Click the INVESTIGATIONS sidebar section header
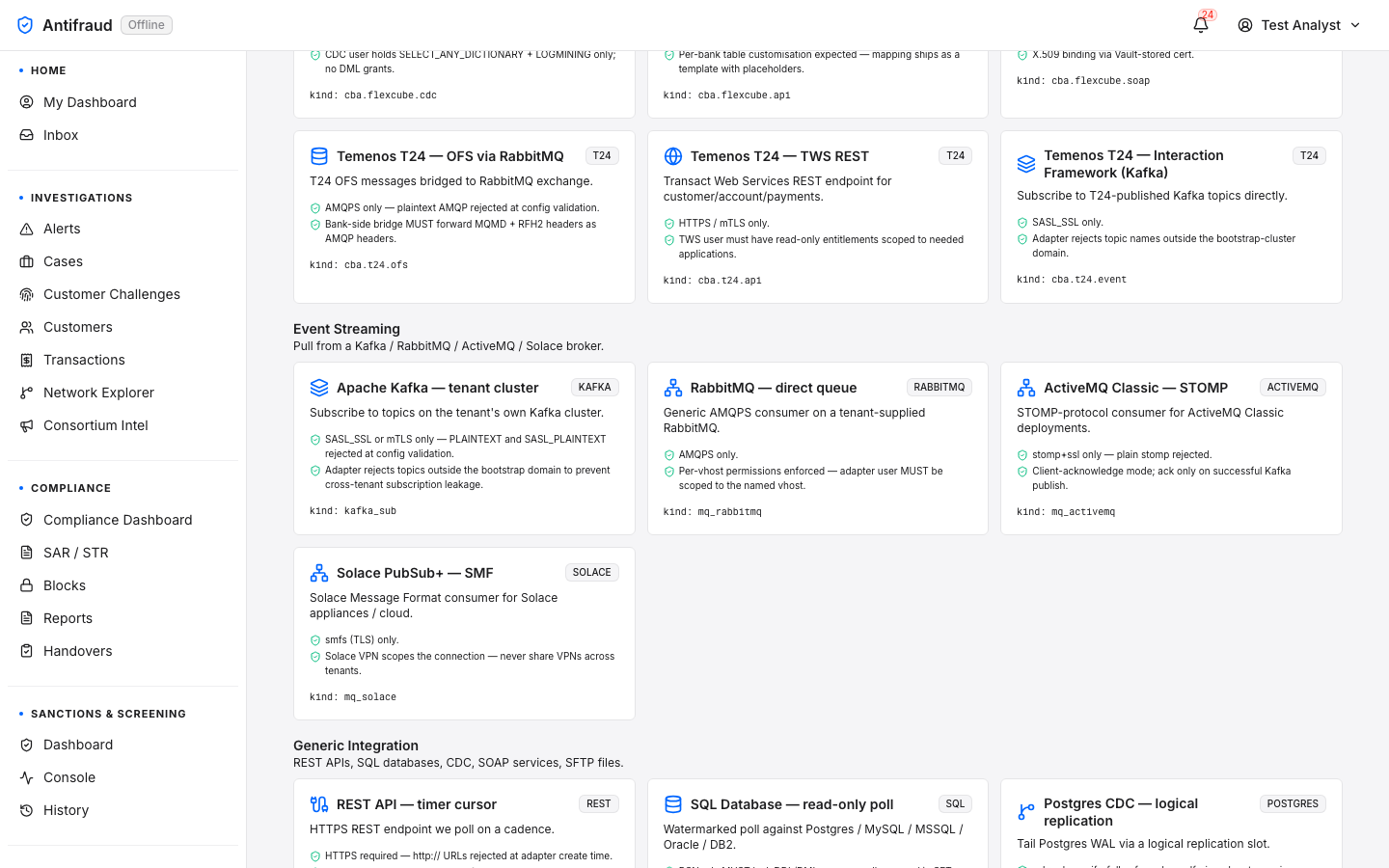Image resolution: width=1389 pixels, height=868 pixels. (82, 198)
